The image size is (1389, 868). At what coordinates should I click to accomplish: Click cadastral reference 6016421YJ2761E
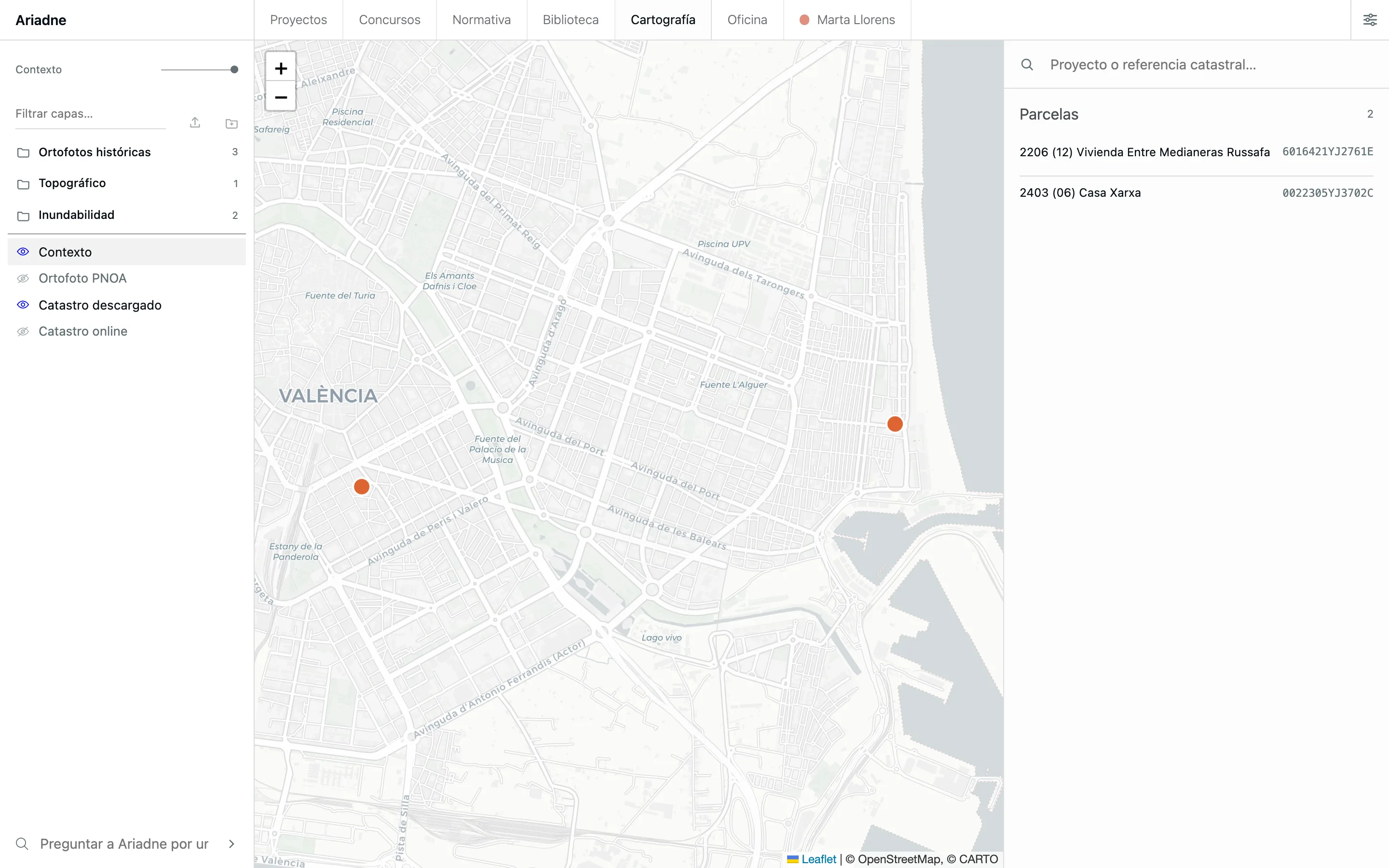[1328, 151]
